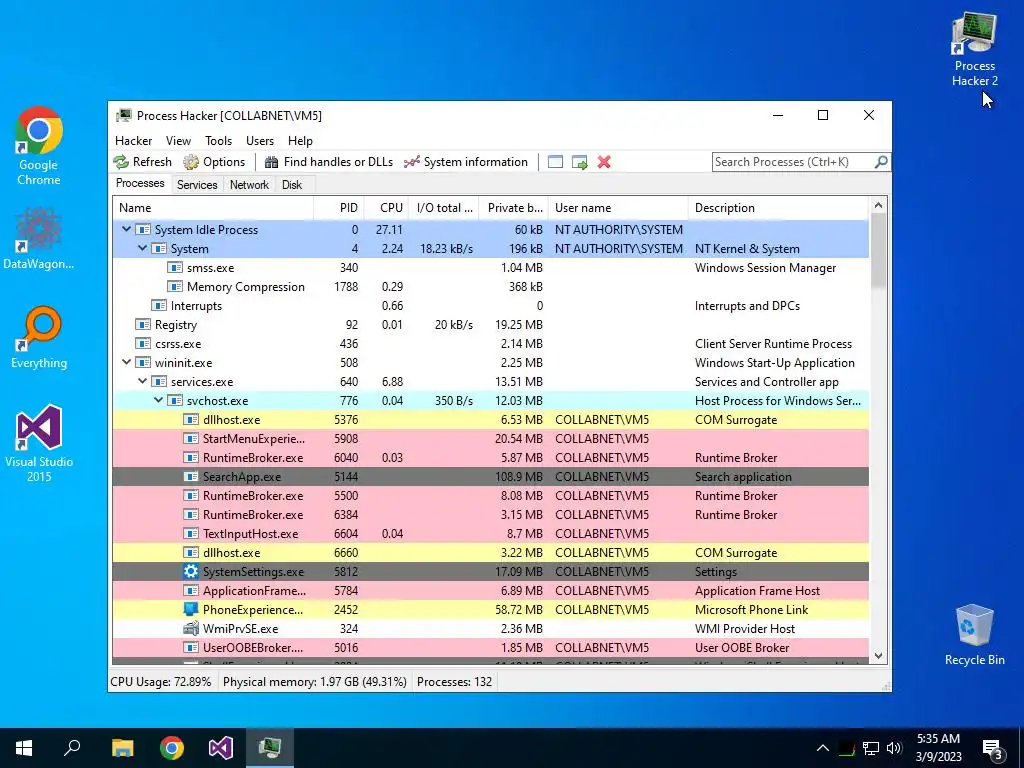Show hidden tray icons chevron
This screenshot has height=768, width=1024.
(823, 748)
